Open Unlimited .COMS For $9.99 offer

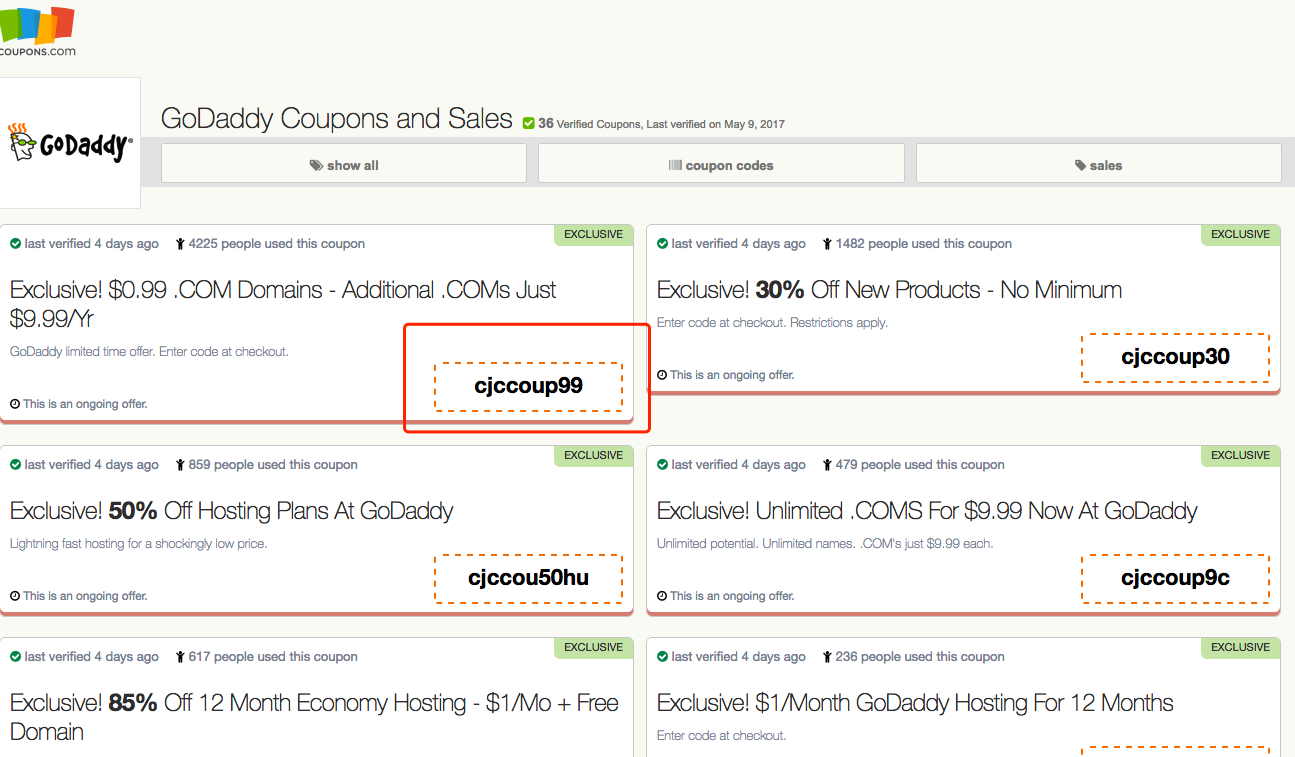click(927, 511)
